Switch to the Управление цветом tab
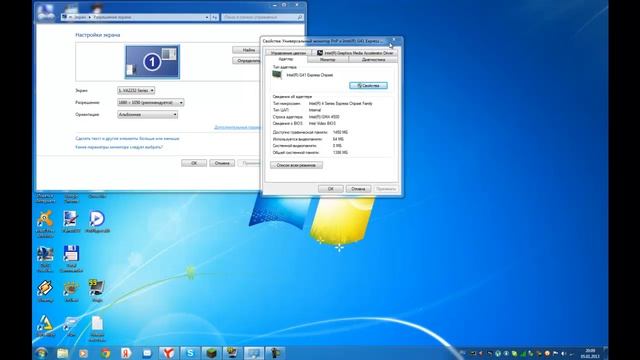Viewport: 640px width, 360px height. click(288, 53)
